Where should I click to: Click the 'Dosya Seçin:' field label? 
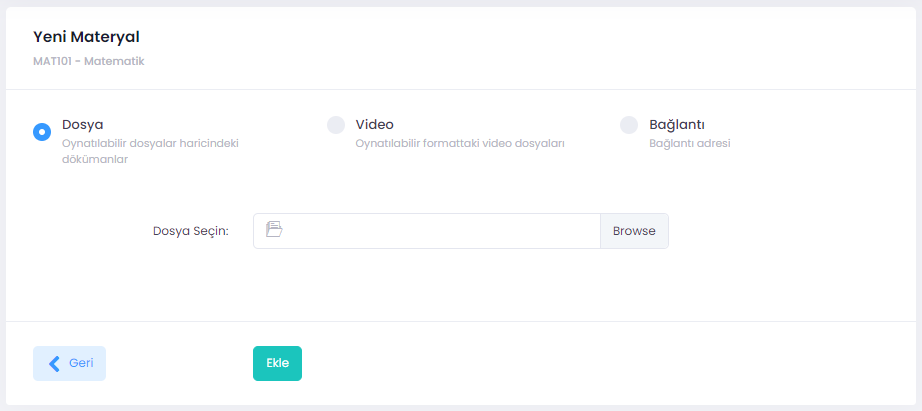click(191, 231)
